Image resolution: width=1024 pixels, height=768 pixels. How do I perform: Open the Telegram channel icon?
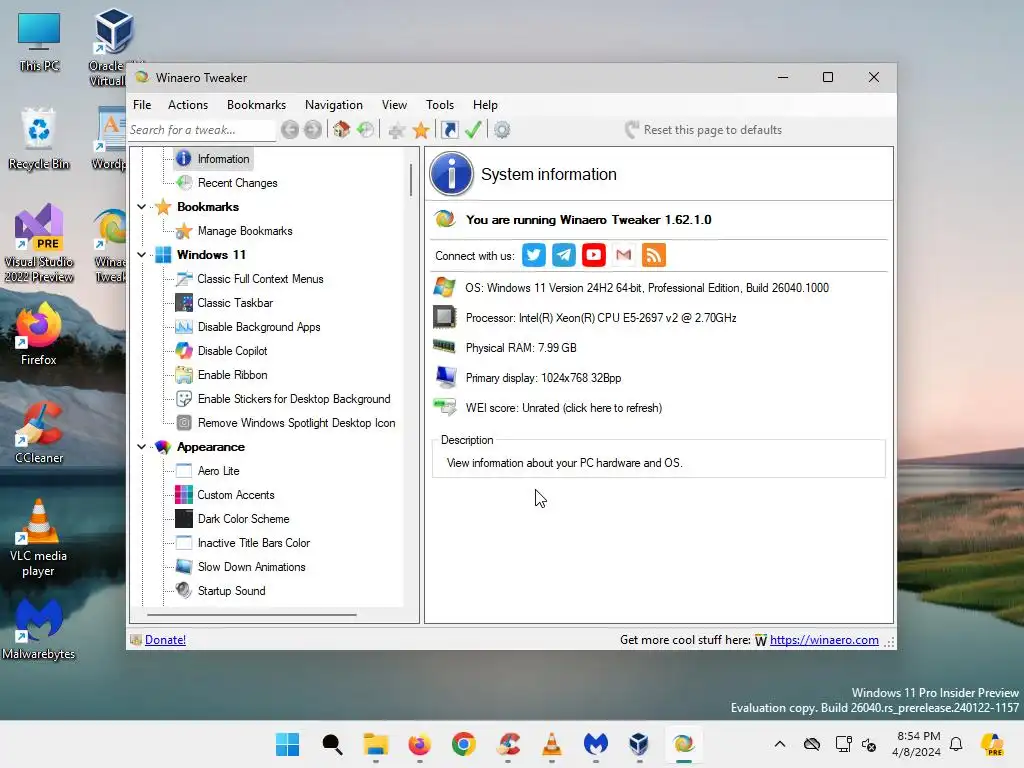coord(564,255)
